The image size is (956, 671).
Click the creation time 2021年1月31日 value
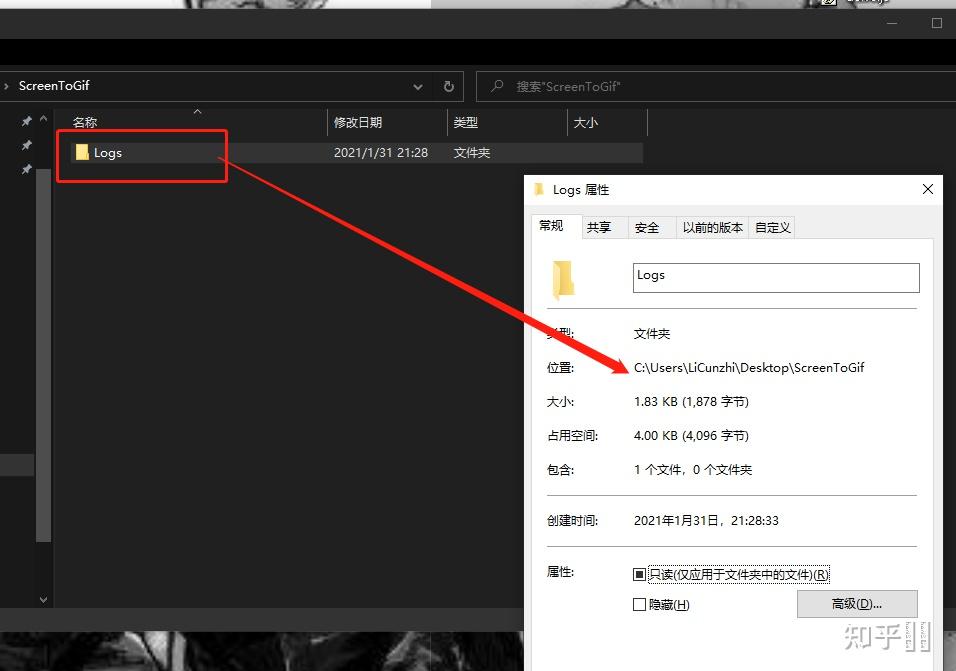706,520
